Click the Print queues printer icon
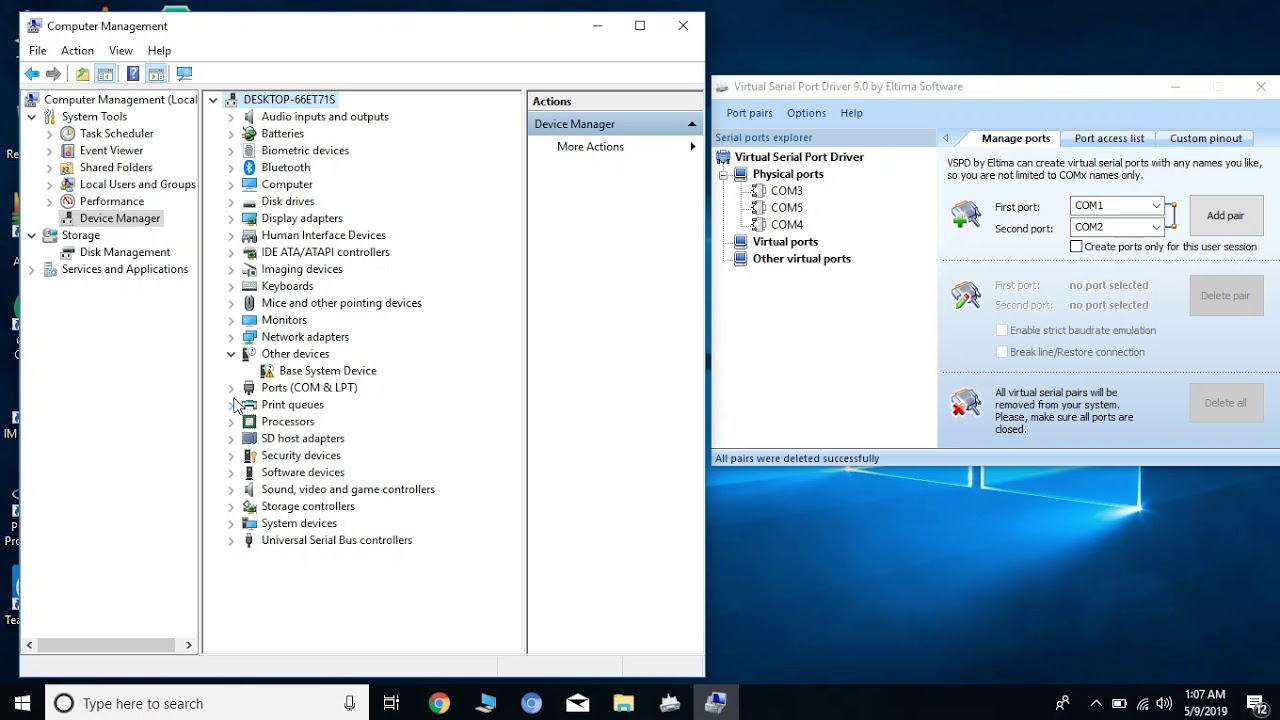This screenshot has width=1280, height=720. tap(249, 404)
